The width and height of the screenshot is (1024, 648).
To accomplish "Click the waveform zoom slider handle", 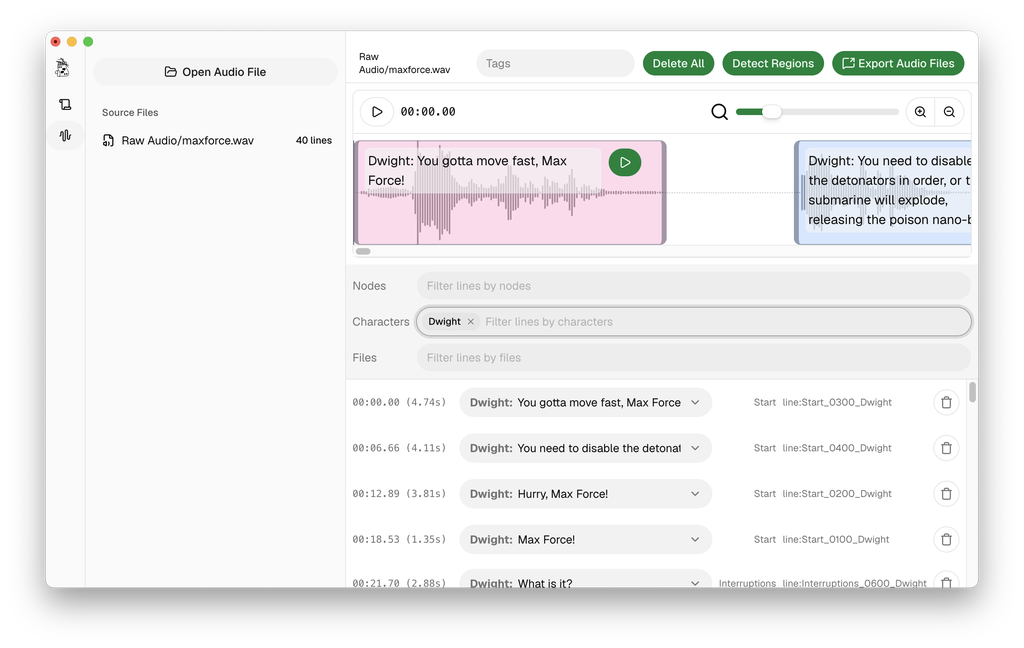I will [771, 112].
